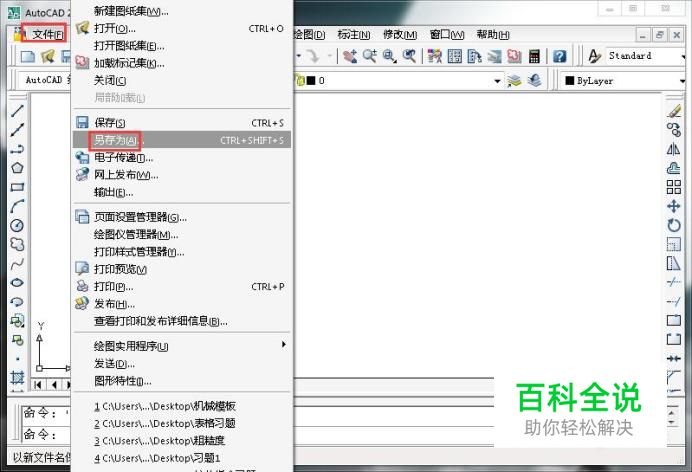This screenshot has width=692, height=472.
Task: Select the Rectangle tool
Action: (x=17, y=187)
